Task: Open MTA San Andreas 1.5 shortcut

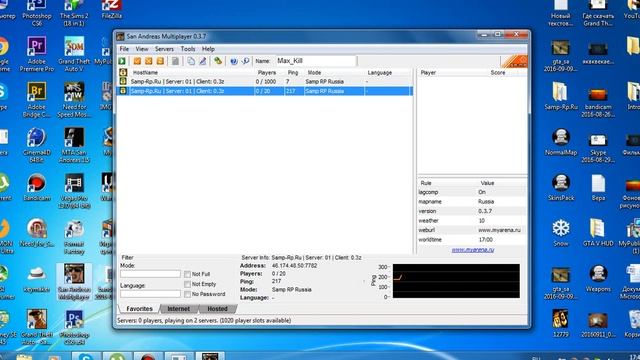Action: tap(74, 146)
